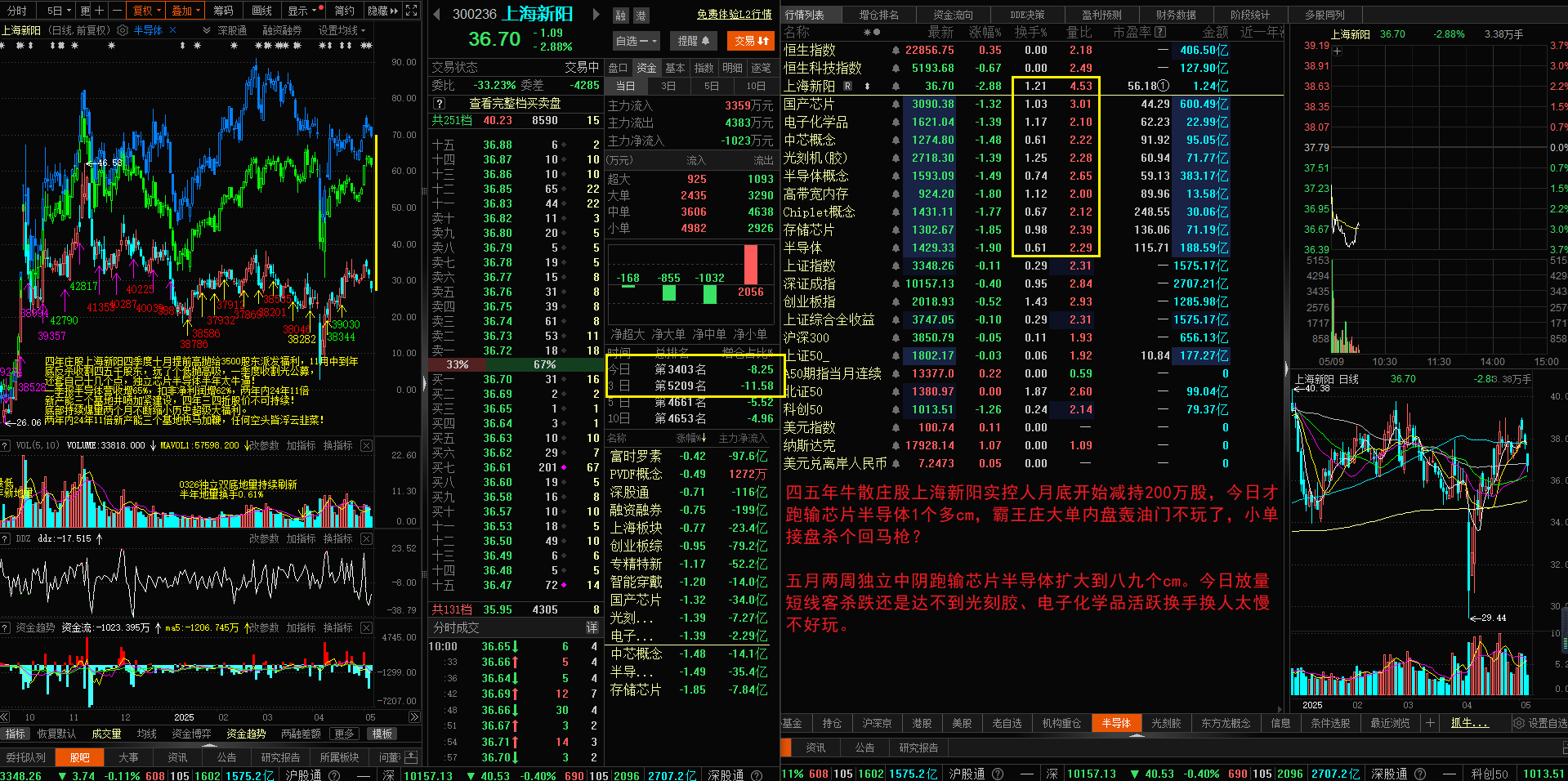The width and height of the screenshot is (1568, 781).
Task: Click help icon in 市盈率 column header
Action: [x=1160, y=32]
